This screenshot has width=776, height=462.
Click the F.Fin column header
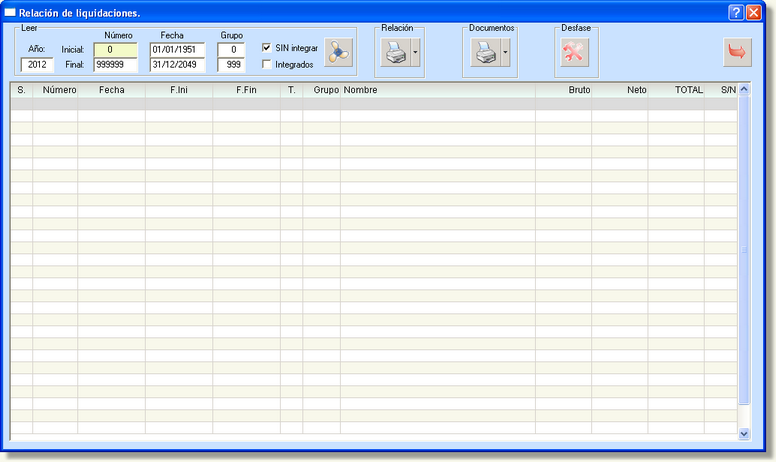point(246,90)
